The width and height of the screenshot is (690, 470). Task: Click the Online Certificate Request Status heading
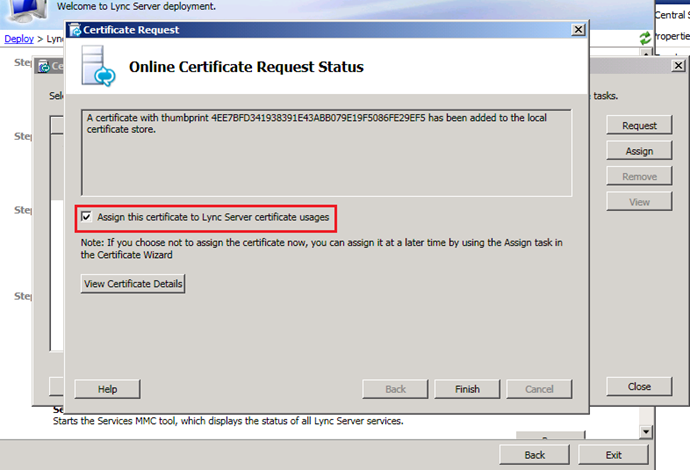click(x=246, y=67)
